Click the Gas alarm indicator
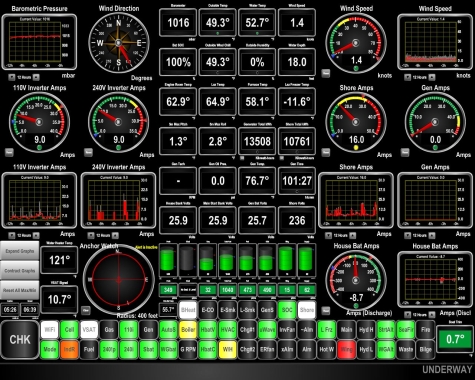This screenshot has width=475, height=380. click(109, 330)
